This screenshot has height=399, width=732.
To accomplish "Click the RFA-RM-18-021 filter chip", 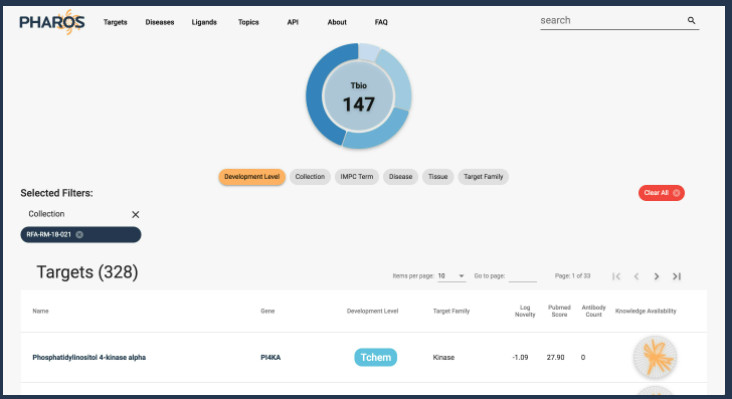I will [81, 235].
